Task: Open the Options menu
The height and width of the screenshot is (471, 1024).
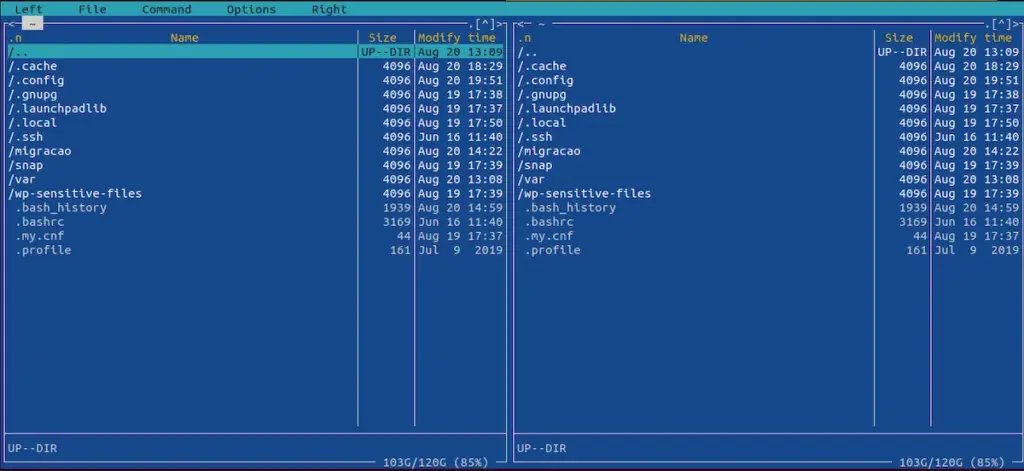Action: 251,9
